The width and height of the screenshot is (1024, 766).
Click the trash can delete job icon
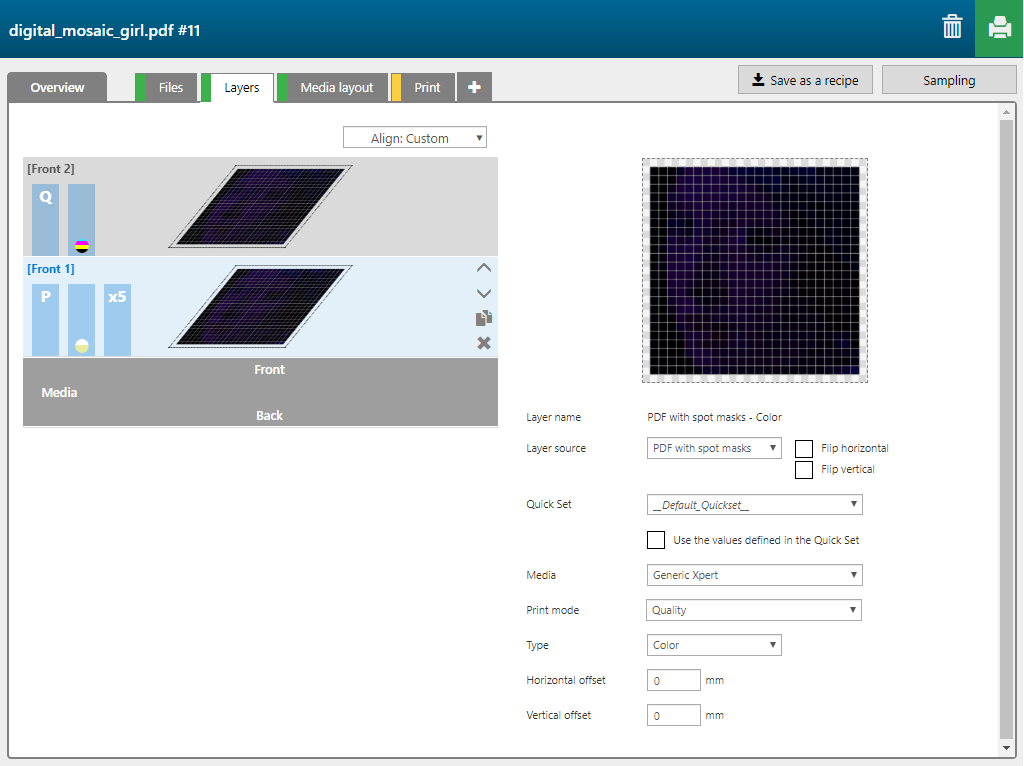(952, 28)
